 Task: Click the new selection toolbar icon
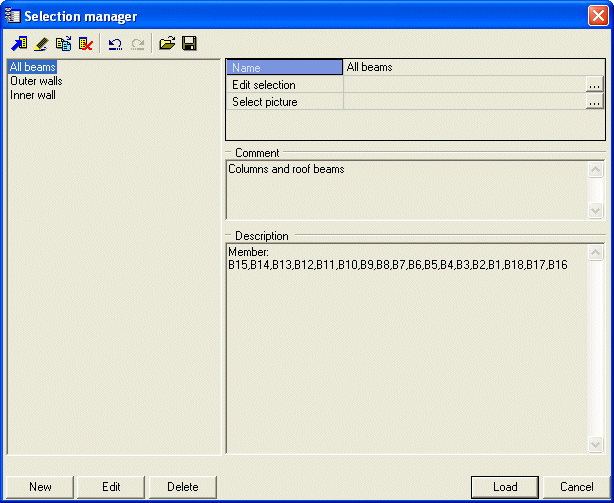coord(19,43)
